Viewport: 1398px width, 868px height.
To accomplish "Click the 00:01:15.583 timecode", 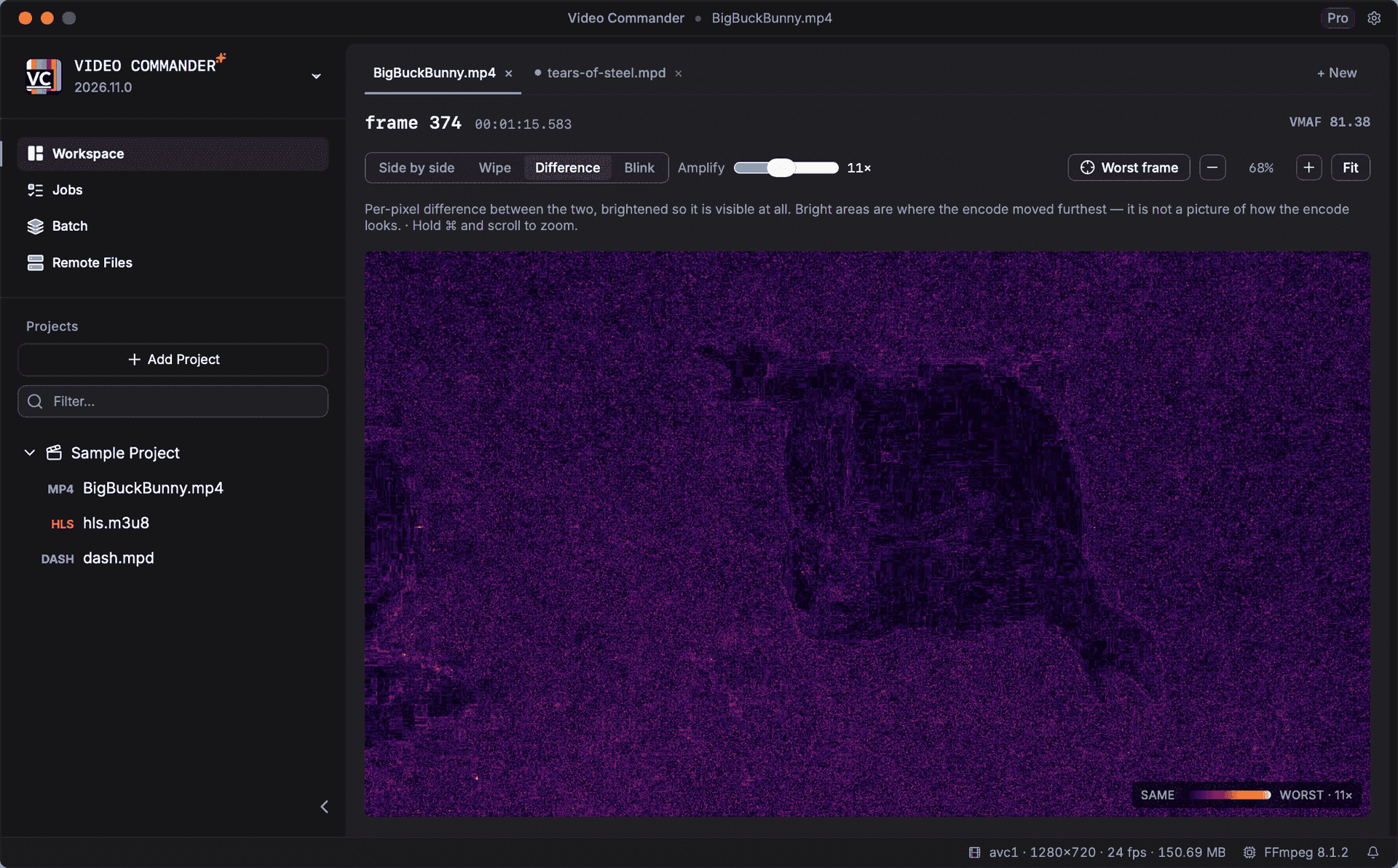I will (523, 124).
